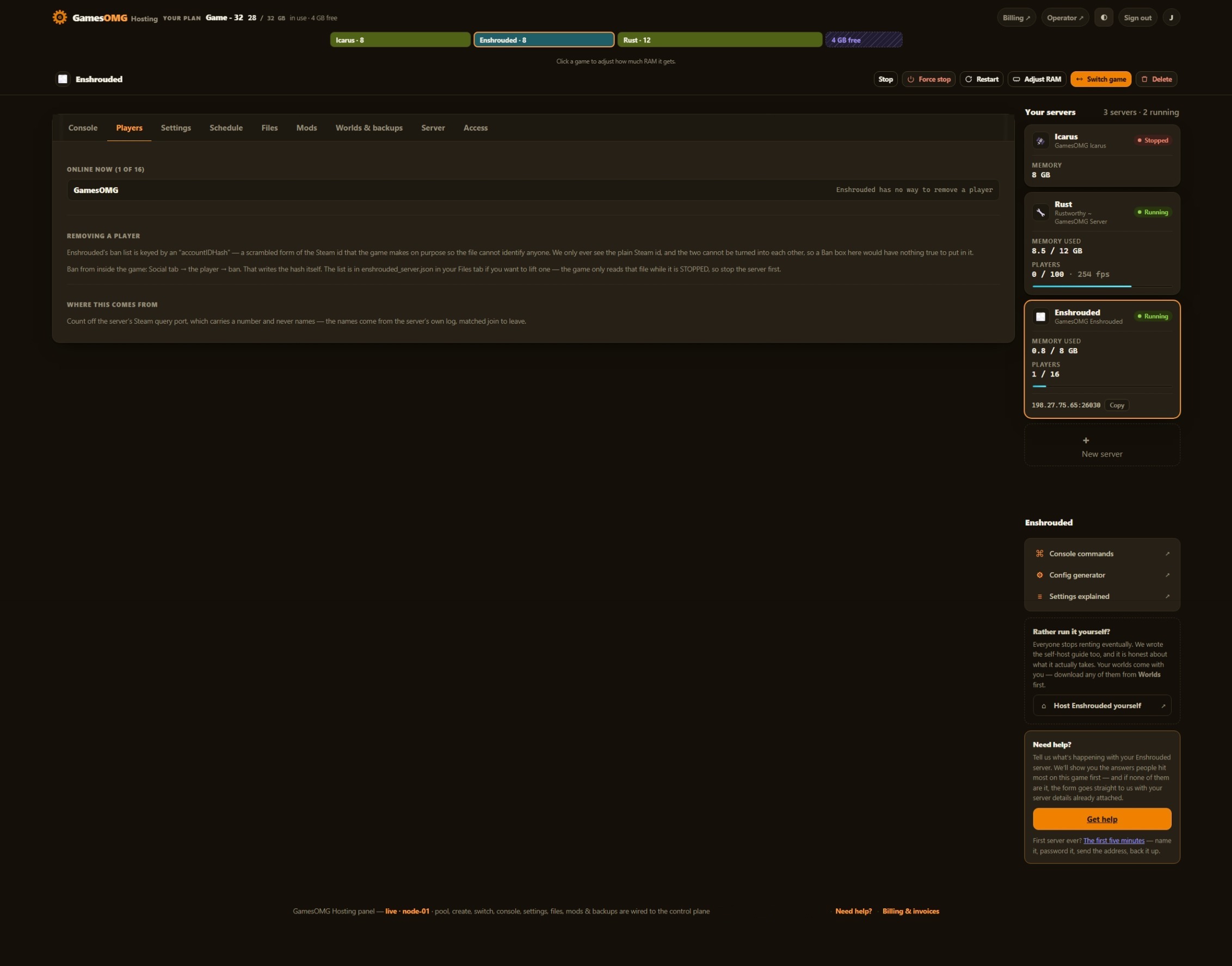Screen dimensions: 1232x966
Task: Toggle the dark/light theme icon
Action: click(1104, 17)
